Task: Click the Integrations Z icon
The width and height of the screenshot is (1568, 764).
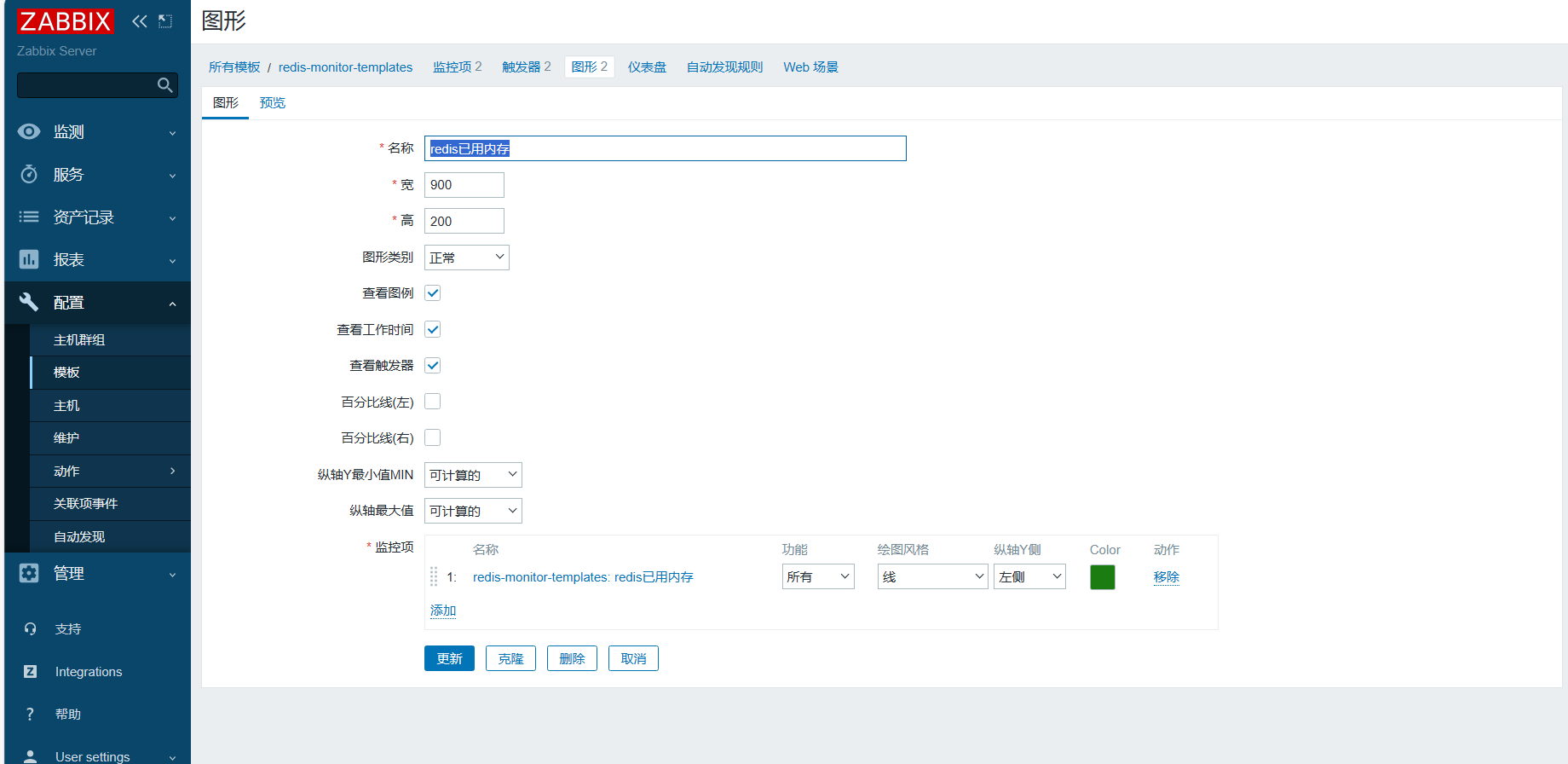Action: click(x=30, y=671)
